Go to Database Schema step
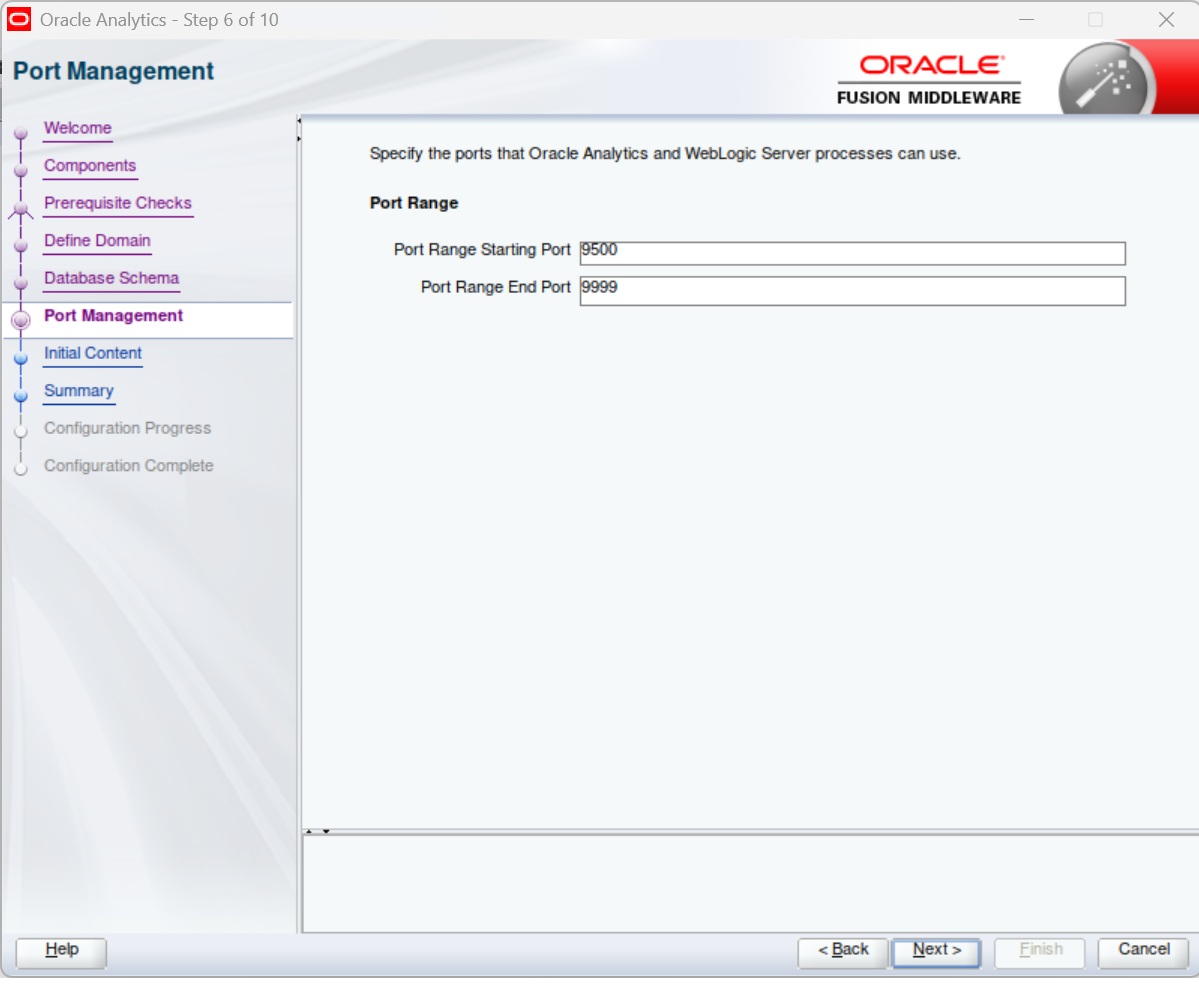 coord(111,278)
